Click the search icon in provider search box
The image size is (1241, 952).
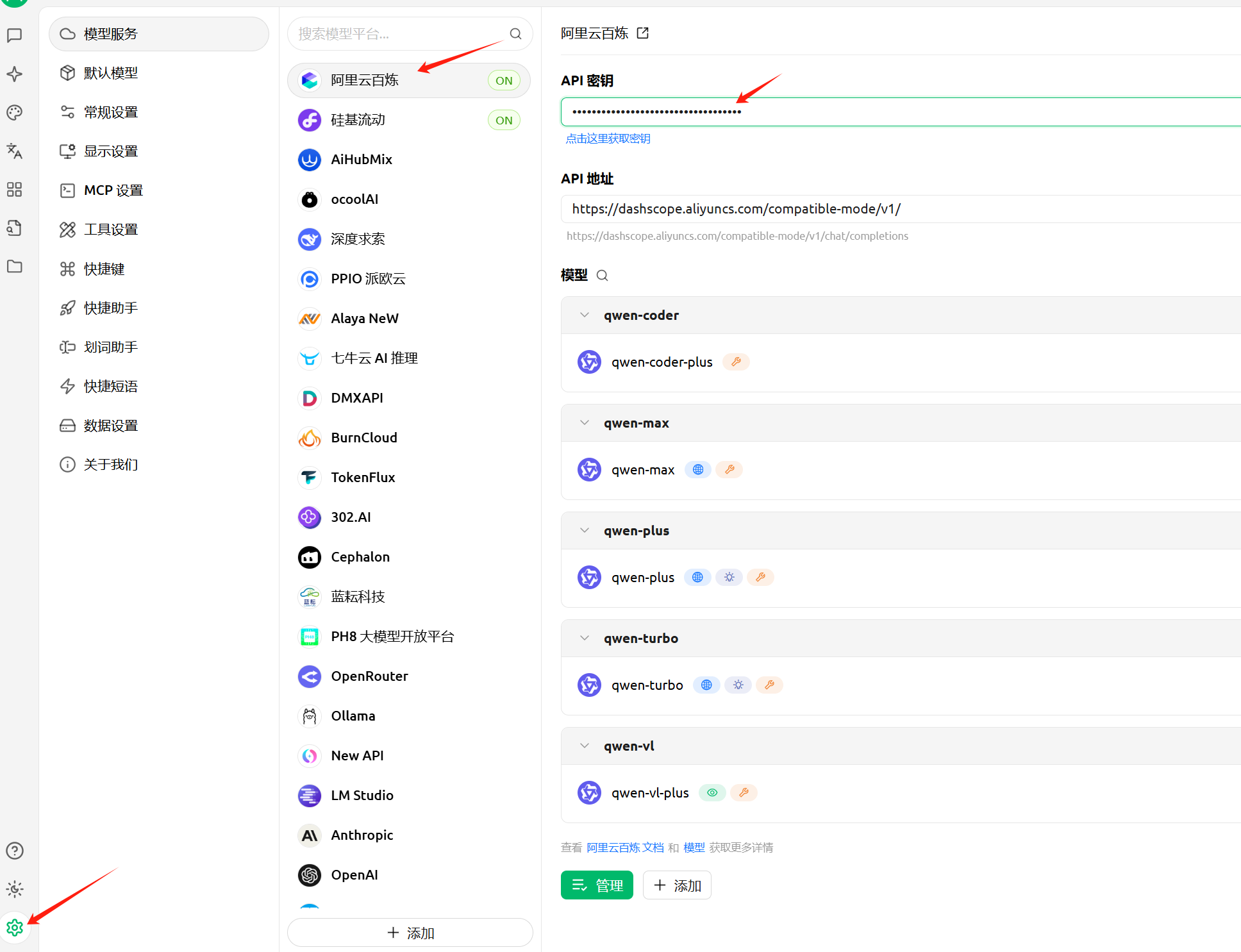tap(515, 34)
